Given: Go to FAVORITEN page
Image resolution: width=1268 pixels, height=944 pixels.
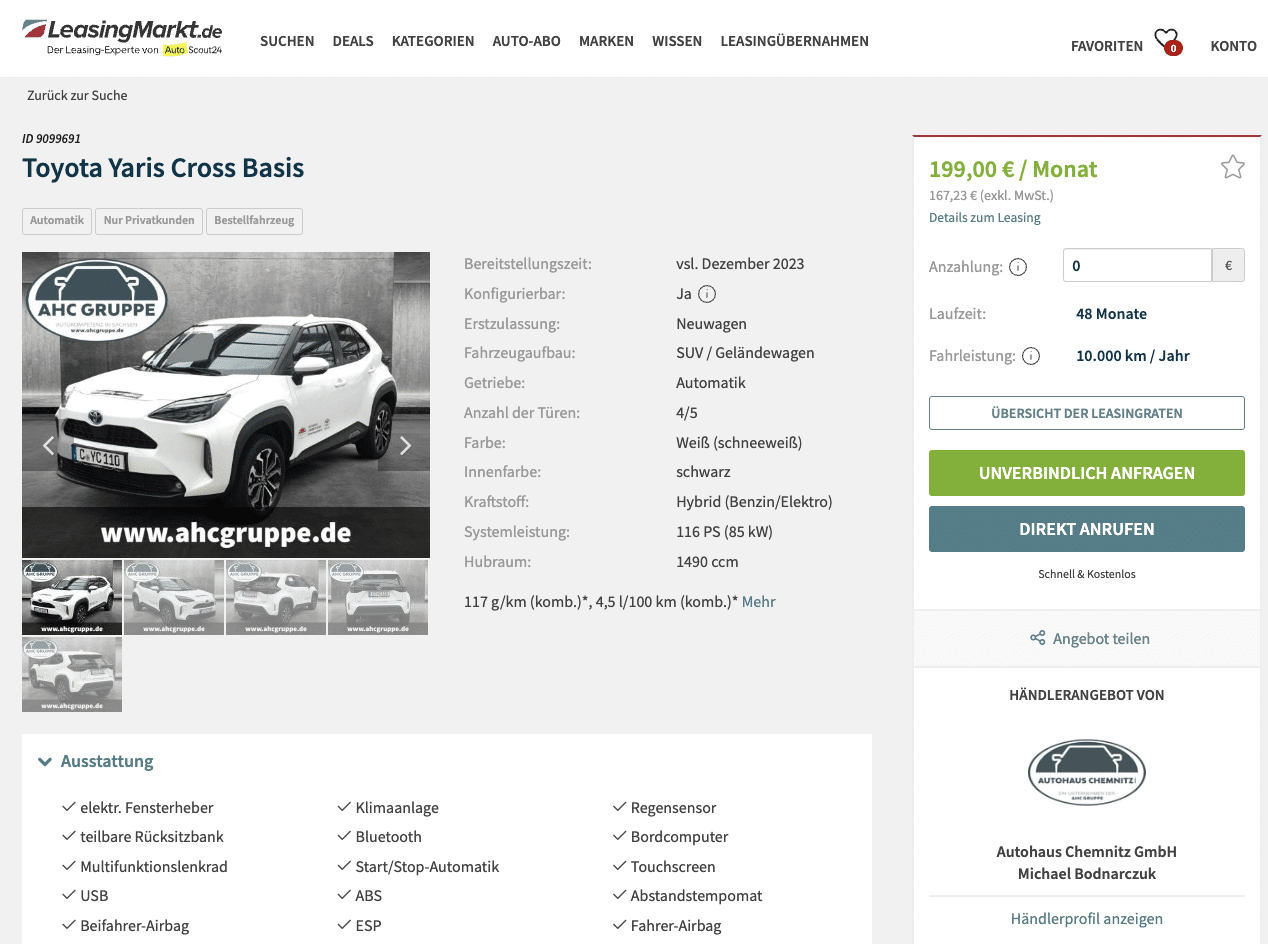Looking at the screenshot, I should (x=1107, y=46).
